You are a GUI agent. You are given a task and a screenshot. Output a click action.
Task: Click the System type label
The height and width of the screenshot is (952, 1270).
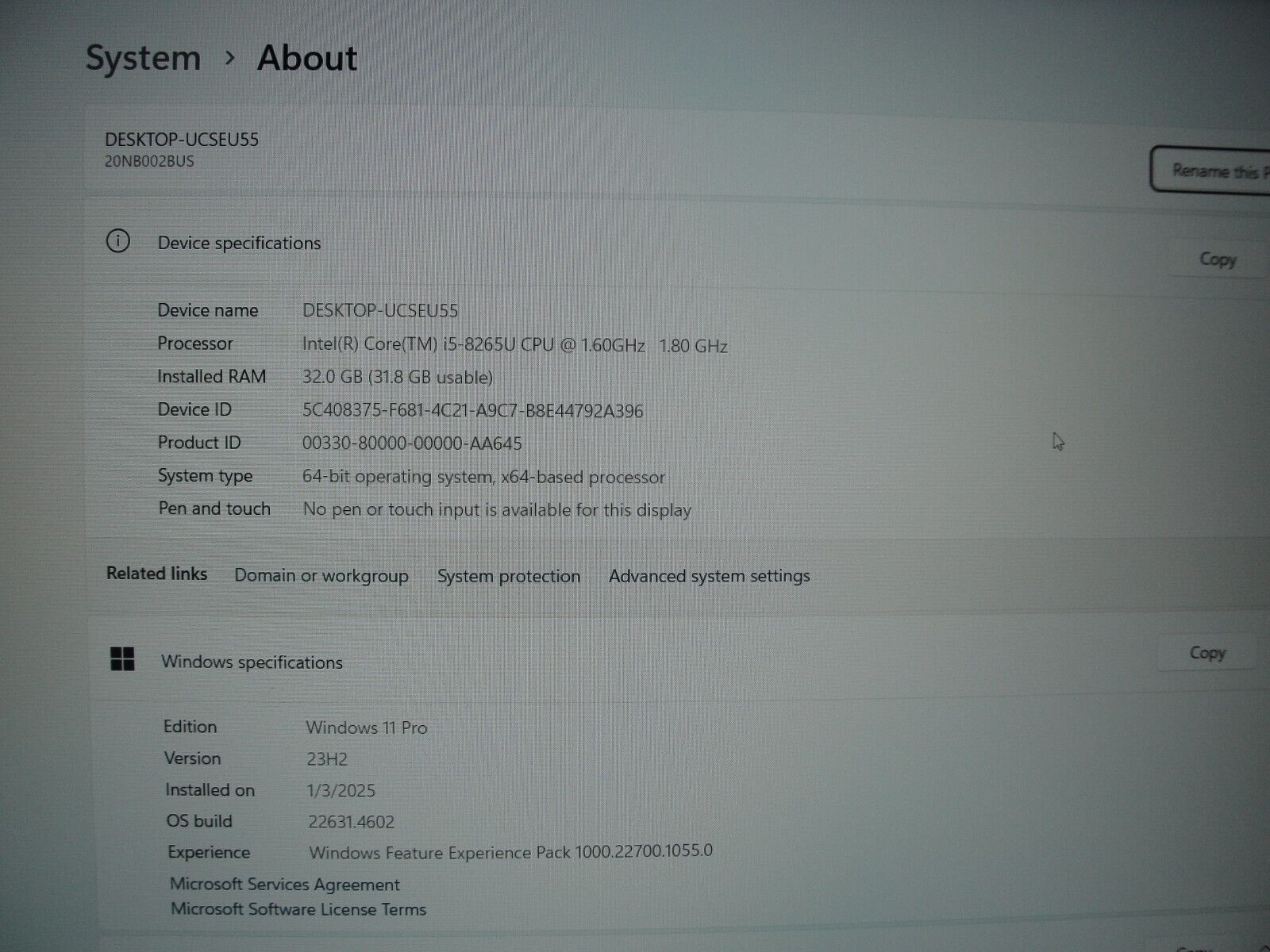[205, 476]
